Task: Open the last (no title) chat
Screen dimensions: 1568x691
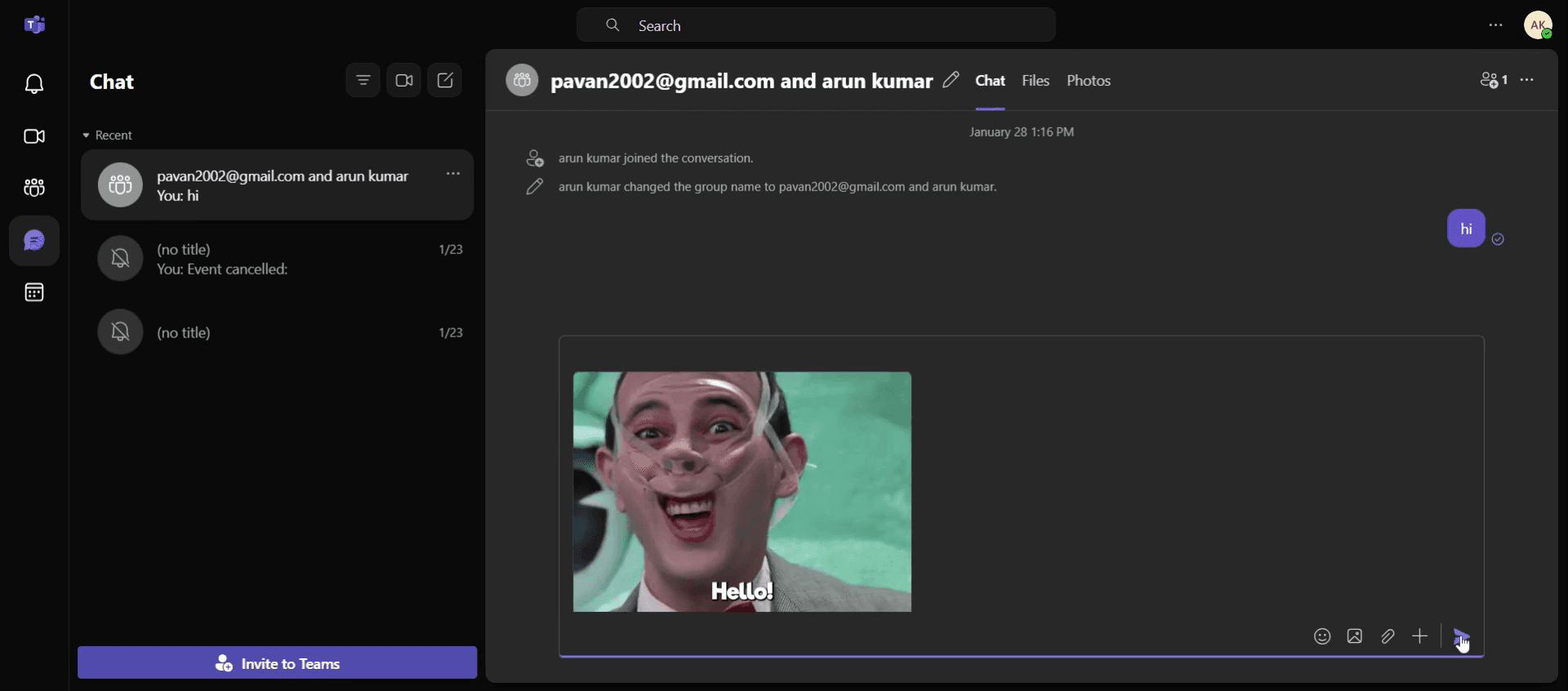Action: [278, 332]
